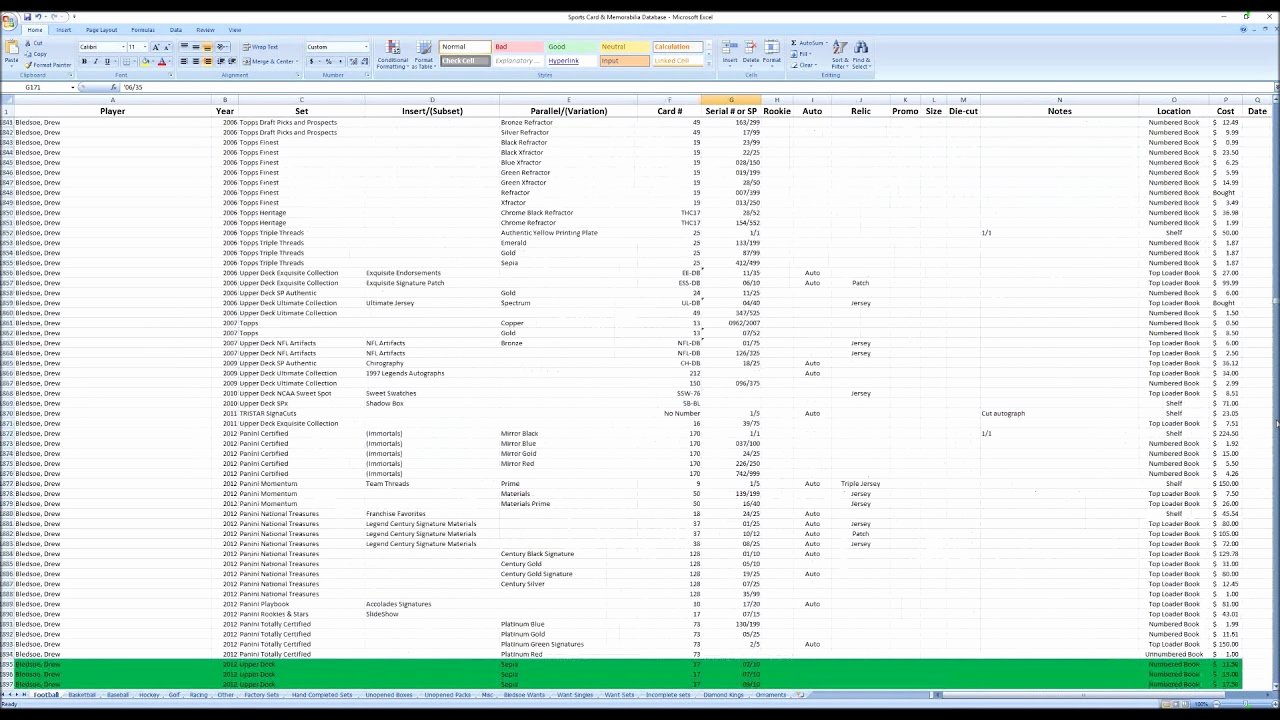Click the Name Box showing G171
This screenshot has width=1280, height=720.
tap(37, 88)
